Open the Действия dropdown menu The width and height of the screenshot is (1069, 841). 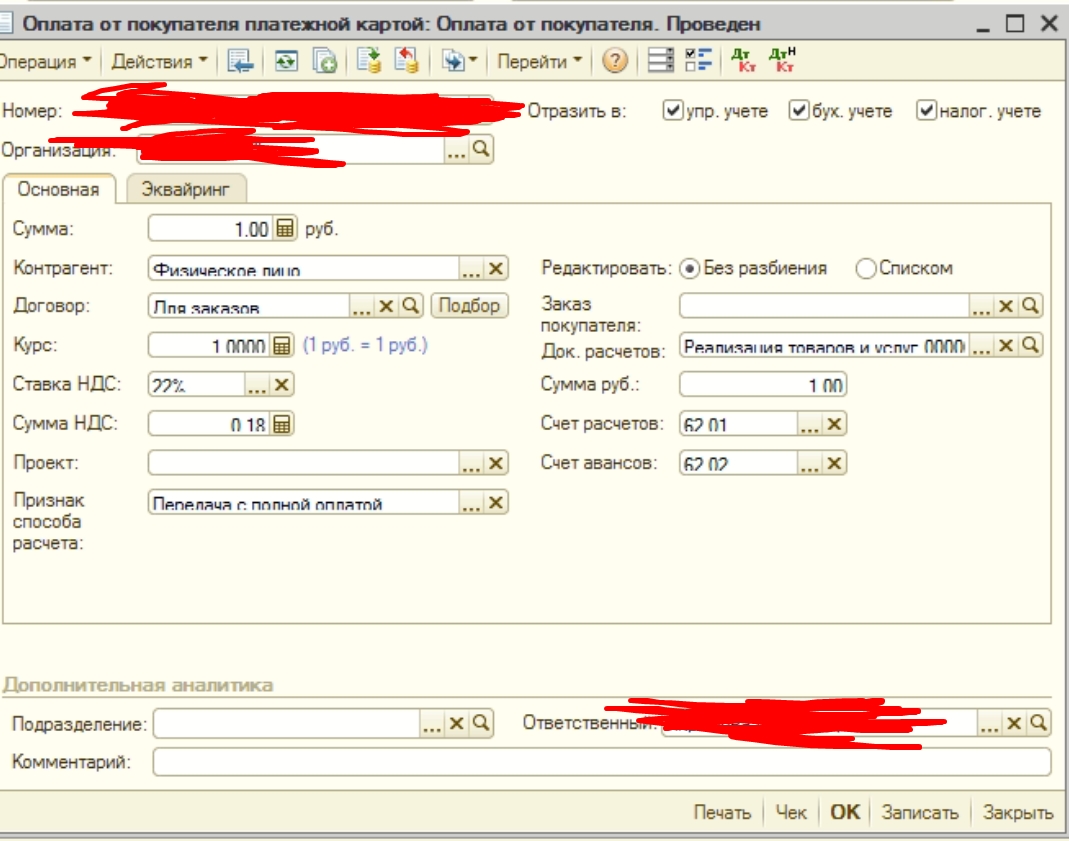160,62
